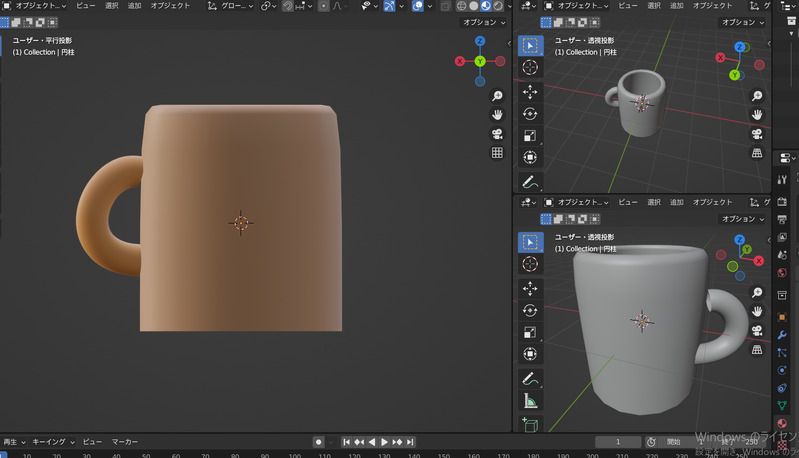Switch the left viewport to wireframe shading

(x=461, y=6)
